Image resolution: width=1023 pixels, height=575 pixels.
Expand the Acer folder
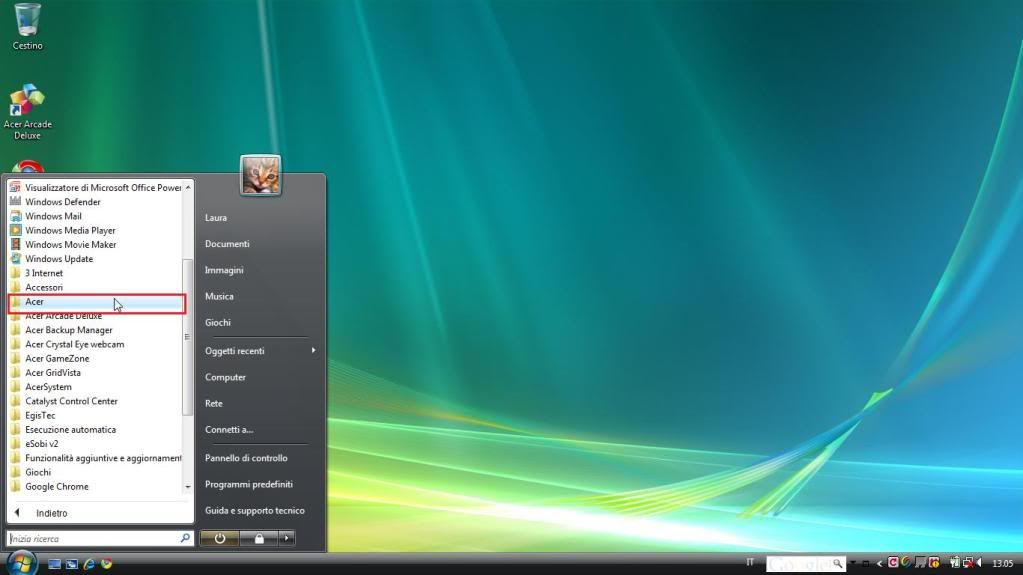(97, 302)
